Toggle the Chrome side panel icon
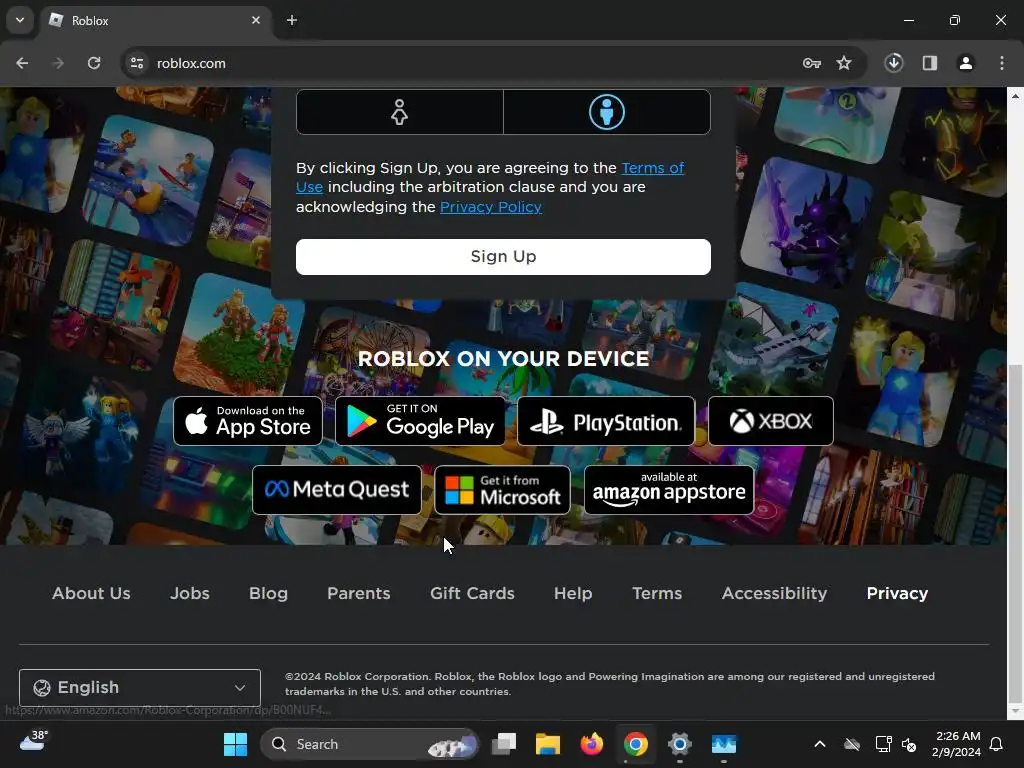The height and width of the screenshot is (768, 1024). 930,63
